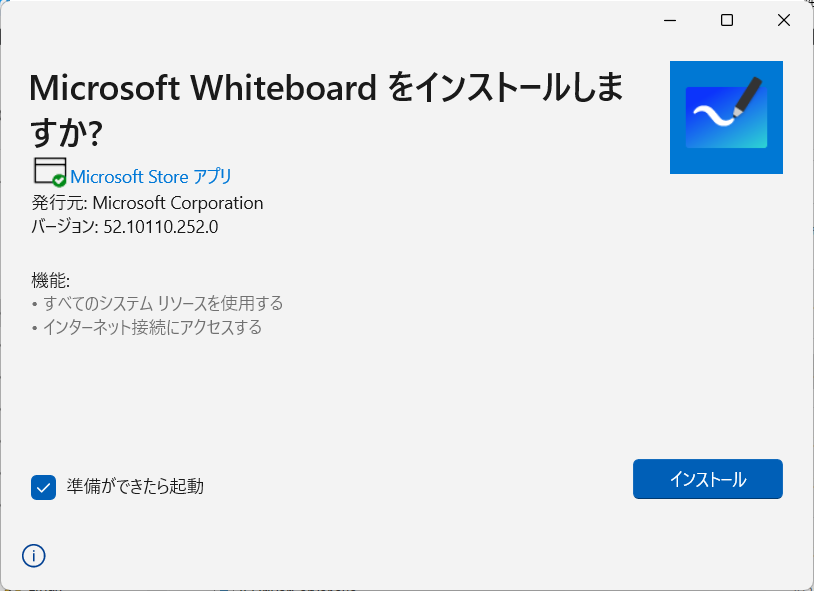Click the green verified checkmark badge
This screenshot has width=814, height=591.
pyautogui.click(x=59, y=180)
